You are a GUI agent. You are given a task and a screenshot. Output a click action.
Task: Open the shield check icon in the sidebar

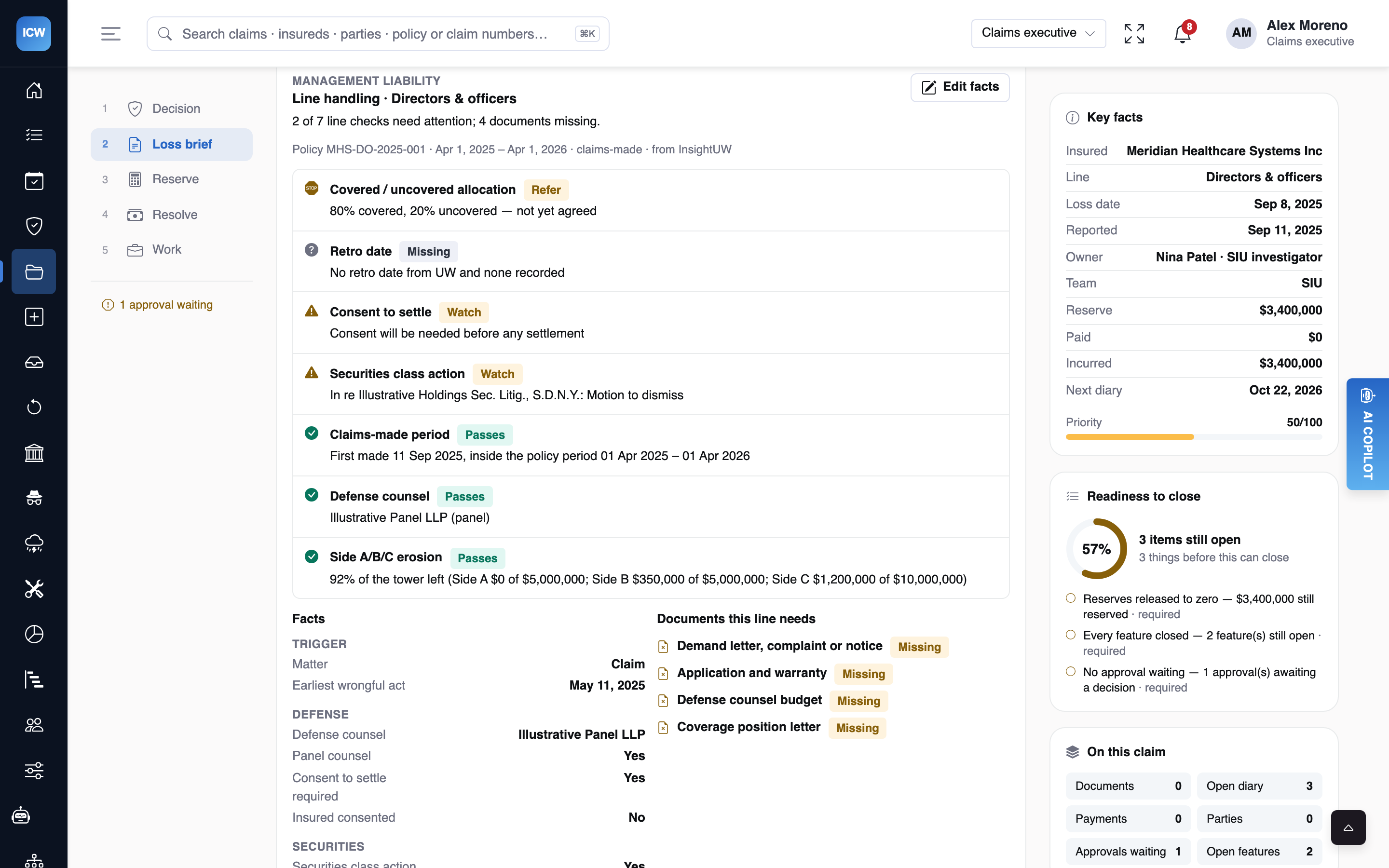click(x=34, y=226)
